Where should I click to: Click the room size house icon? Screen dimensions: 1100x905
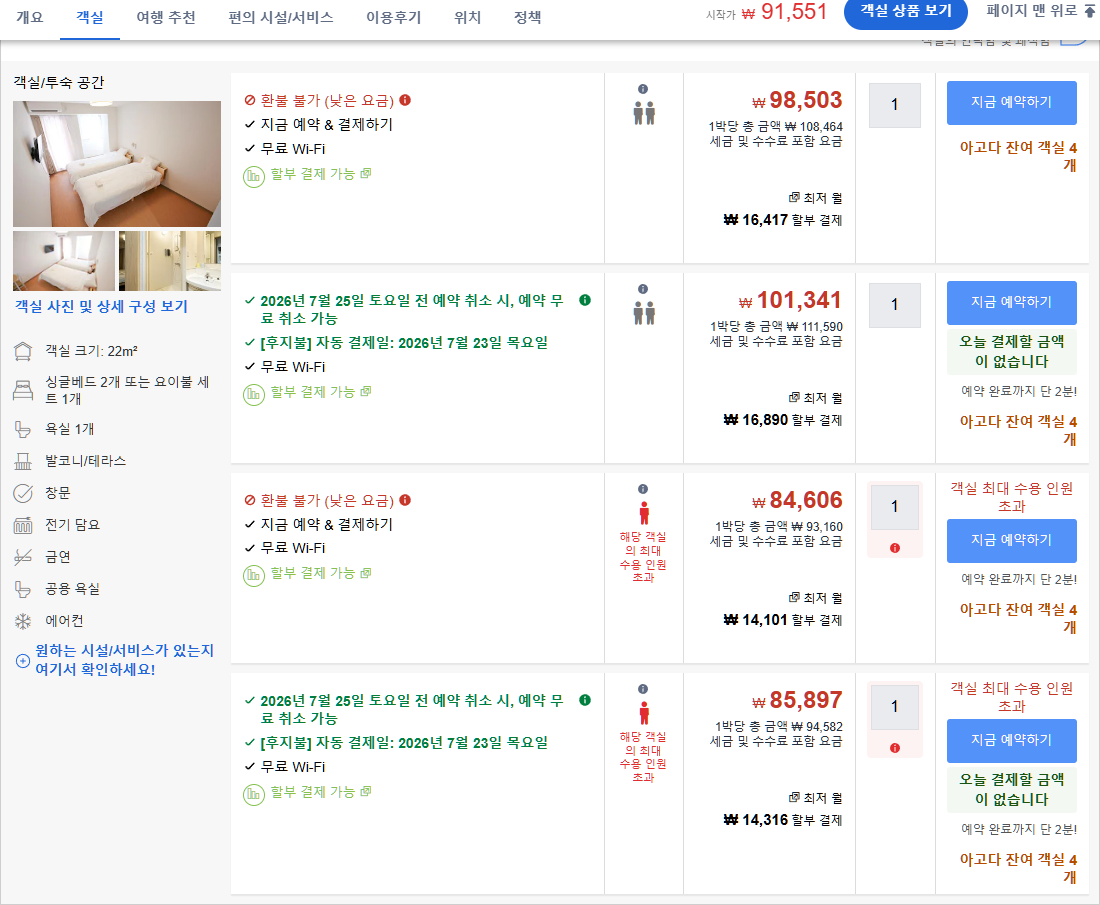point(23,351)
